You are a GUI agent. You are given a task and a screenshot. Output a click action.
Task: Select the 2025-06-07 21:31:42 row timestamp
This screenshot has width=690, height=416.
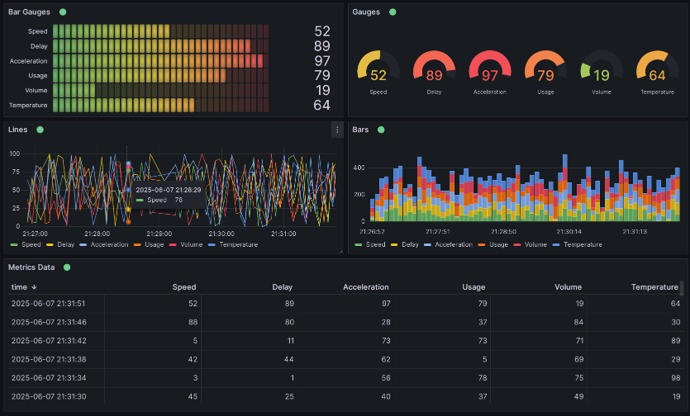(49, 340)
